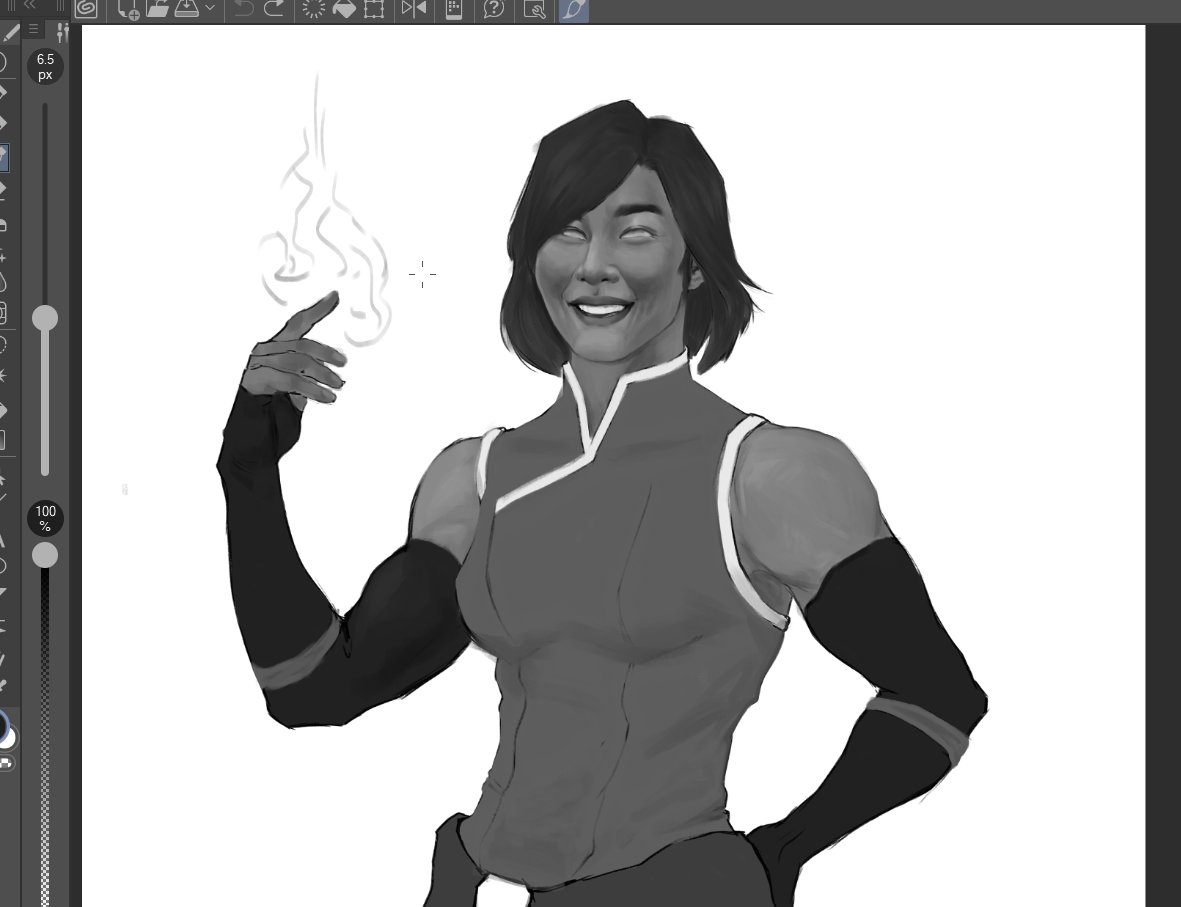Redo the undone action
The height and width of the screenshot is (907, 1181).
coord(274,9)
